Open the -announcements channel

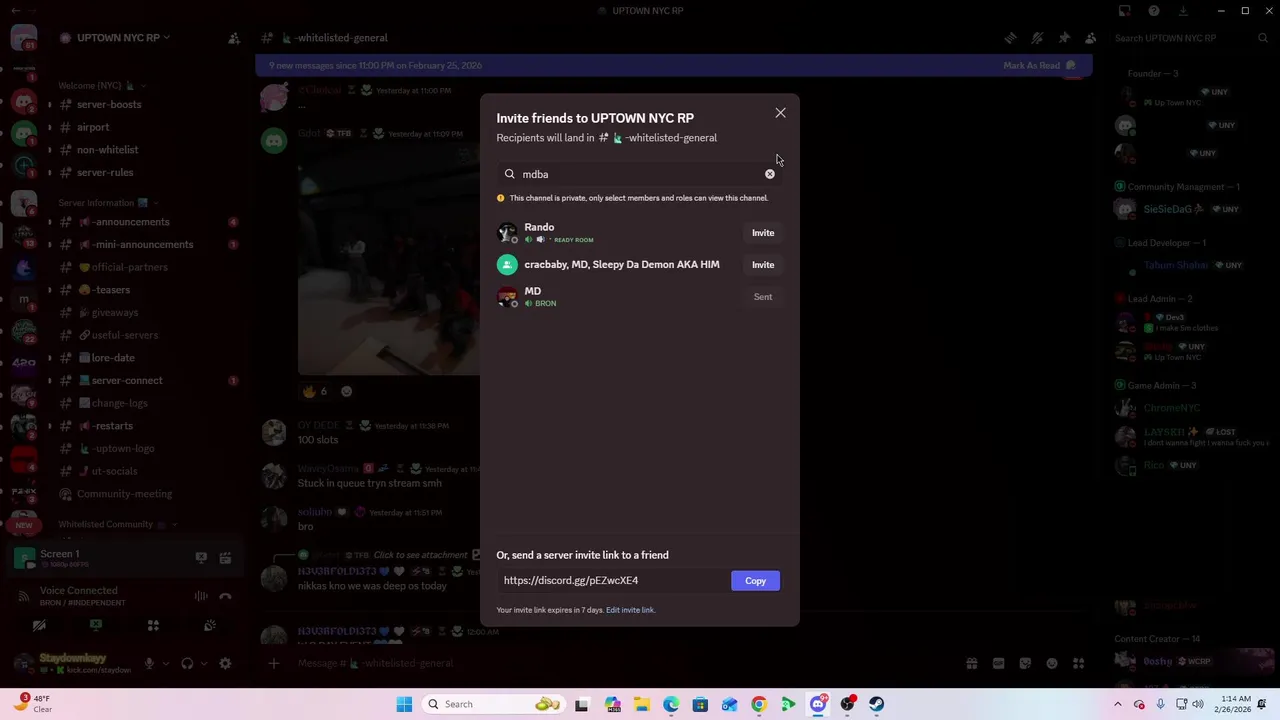coord(131,222)
